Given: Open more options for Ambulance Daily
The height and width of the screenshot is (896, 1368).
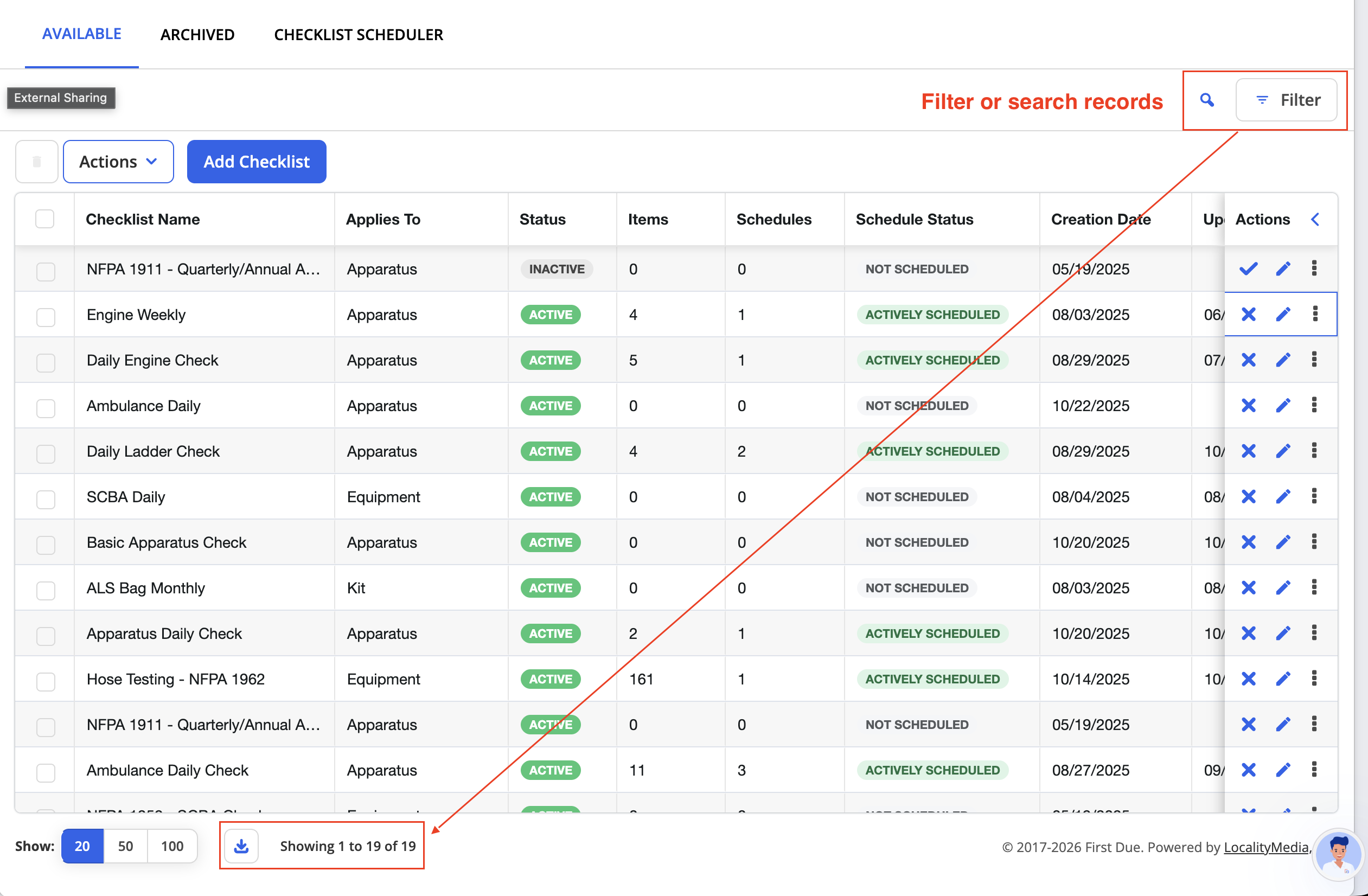Looking at the screenshot, I should 1314,405.
